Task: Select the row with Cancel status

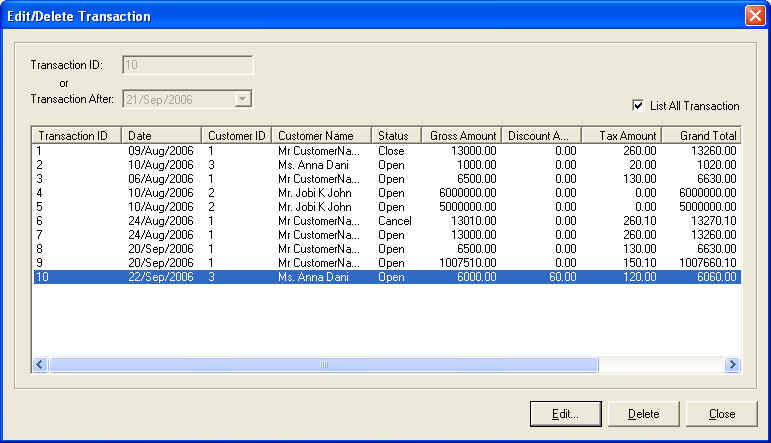Action: [387, 221]
